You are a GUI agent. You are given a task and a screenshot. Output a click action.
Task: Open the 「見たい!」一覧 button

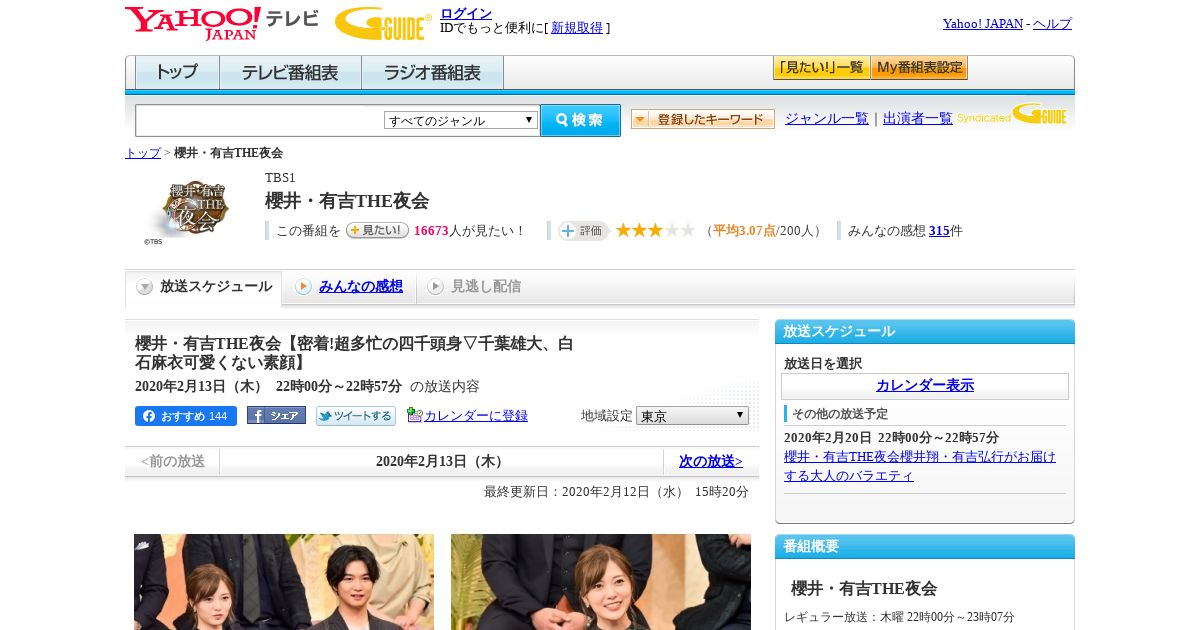click(822, 68)
